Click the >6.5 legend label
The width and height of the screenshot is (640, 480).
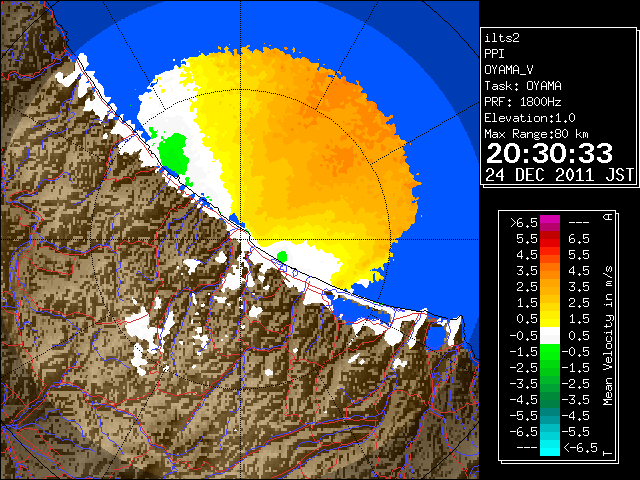click(x=523, y=223)
